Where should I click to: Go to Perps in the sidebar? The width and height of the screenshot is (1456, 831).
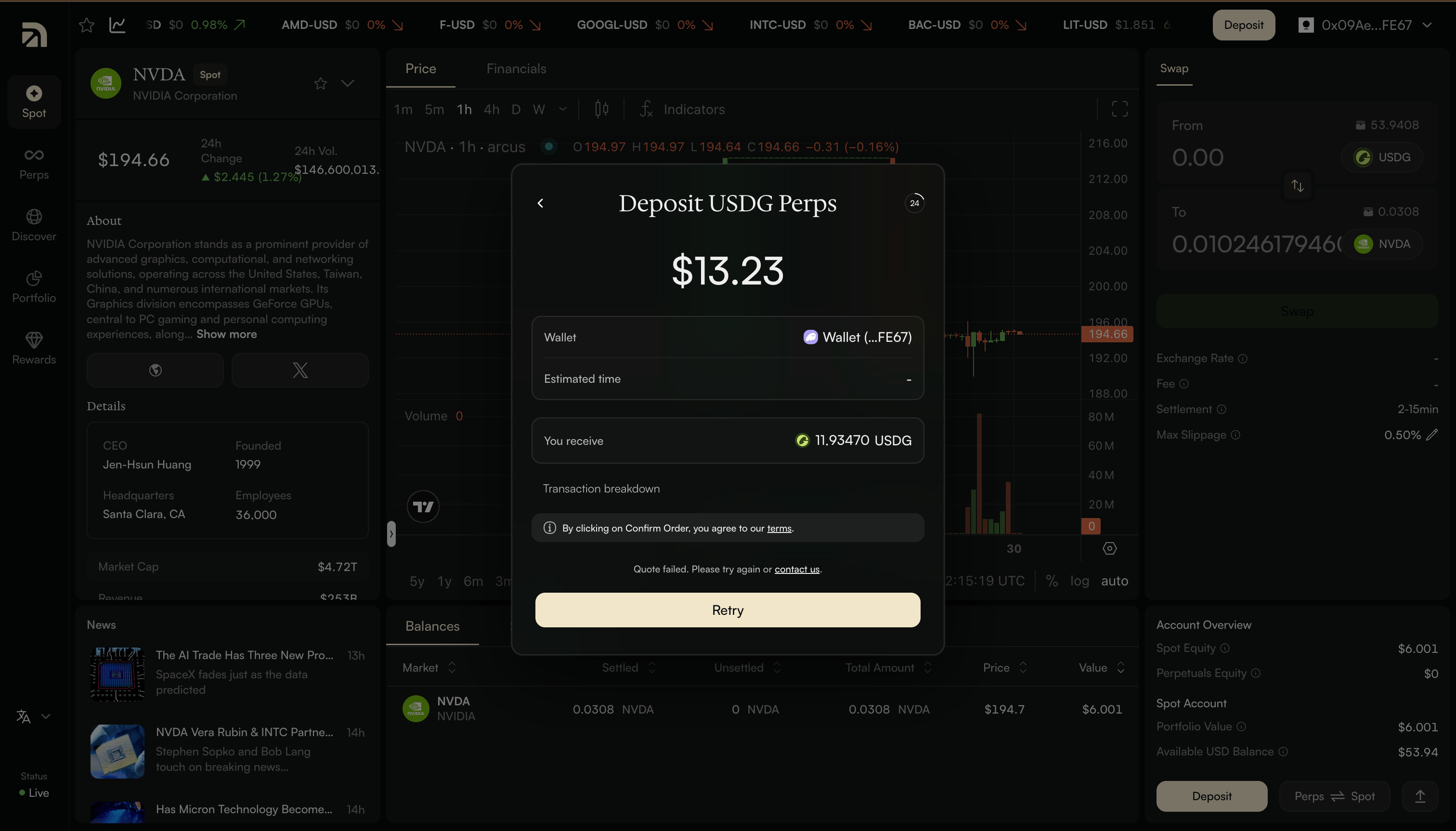click(34, 164)
